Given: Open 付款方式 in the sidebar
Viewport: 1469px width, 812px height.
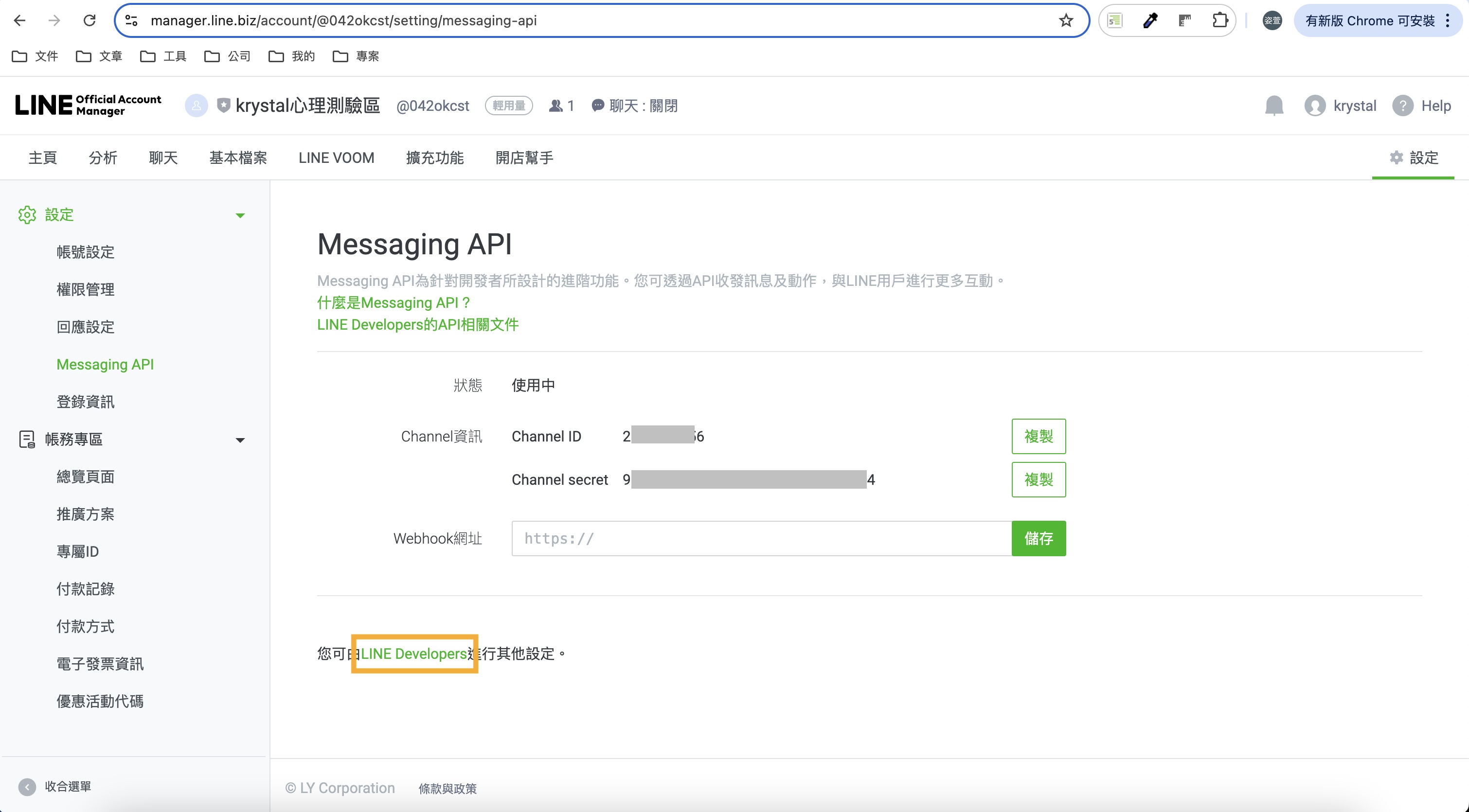Looking at the screenshot, I should (86, 627).
